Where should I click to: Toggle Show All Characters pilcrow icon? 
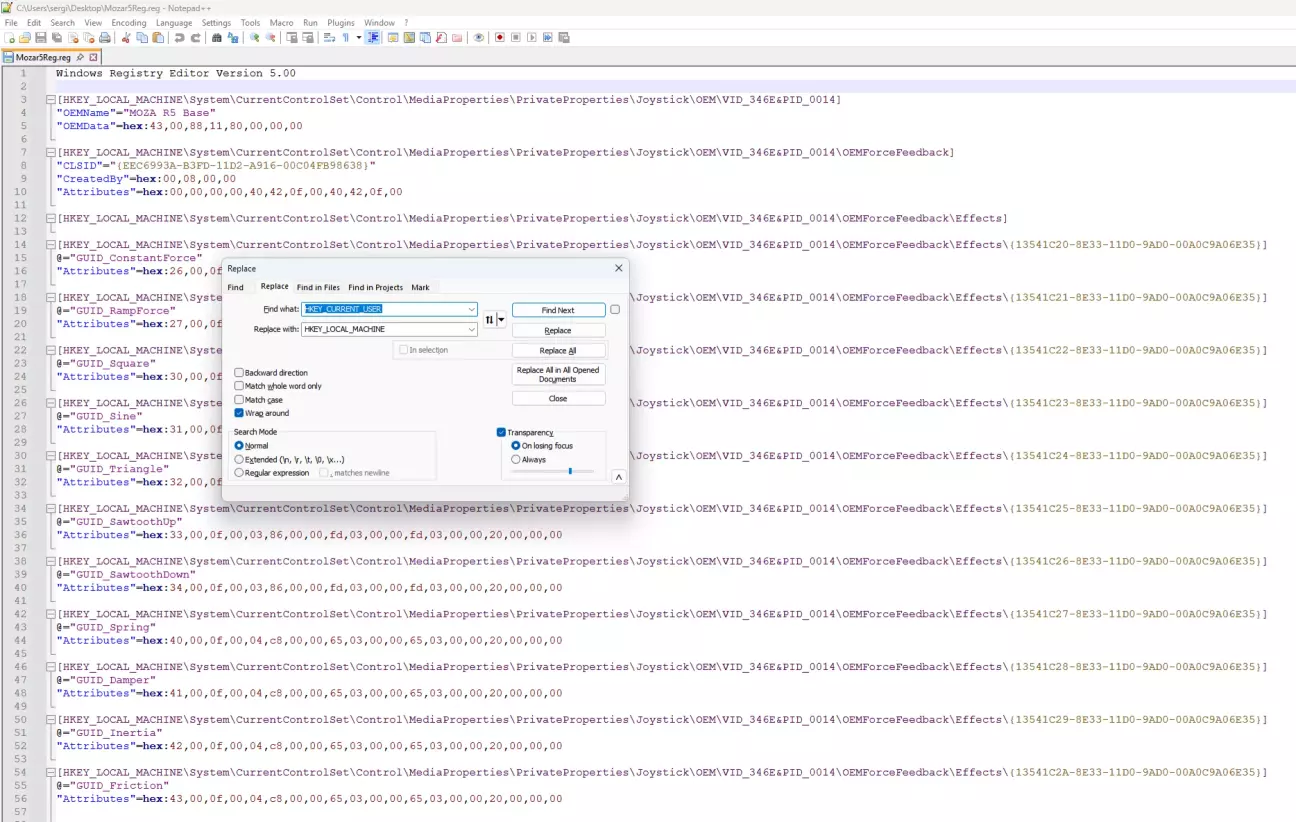click(x=346, y=38)
